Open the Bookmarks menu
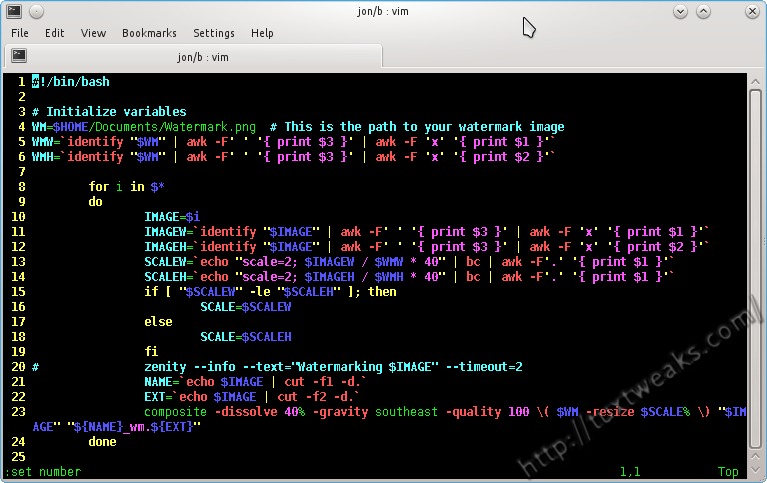 click(149, 33)
